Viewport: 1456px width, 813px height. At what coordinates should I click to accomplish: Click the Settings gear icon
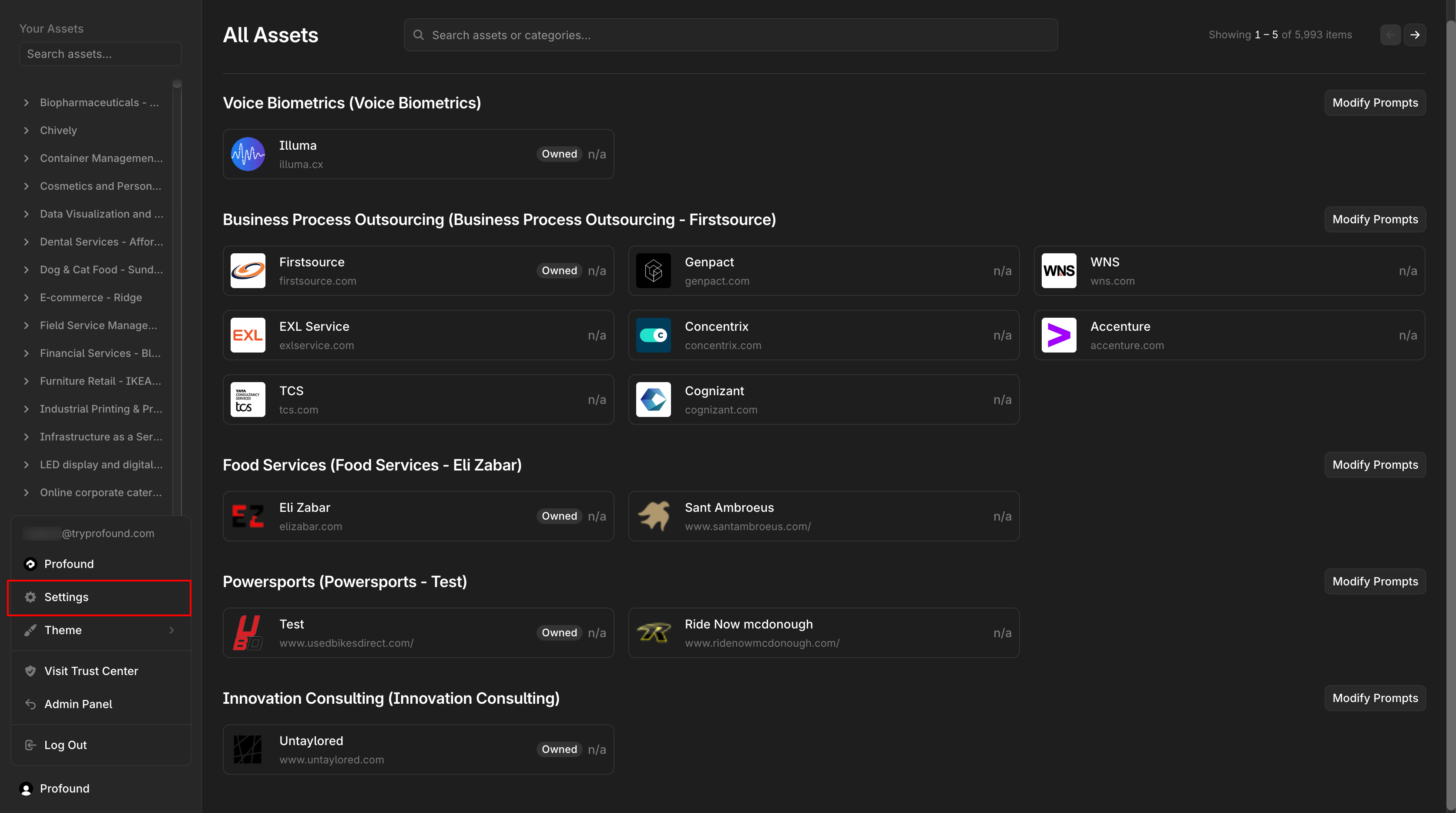tap(30, 597)
